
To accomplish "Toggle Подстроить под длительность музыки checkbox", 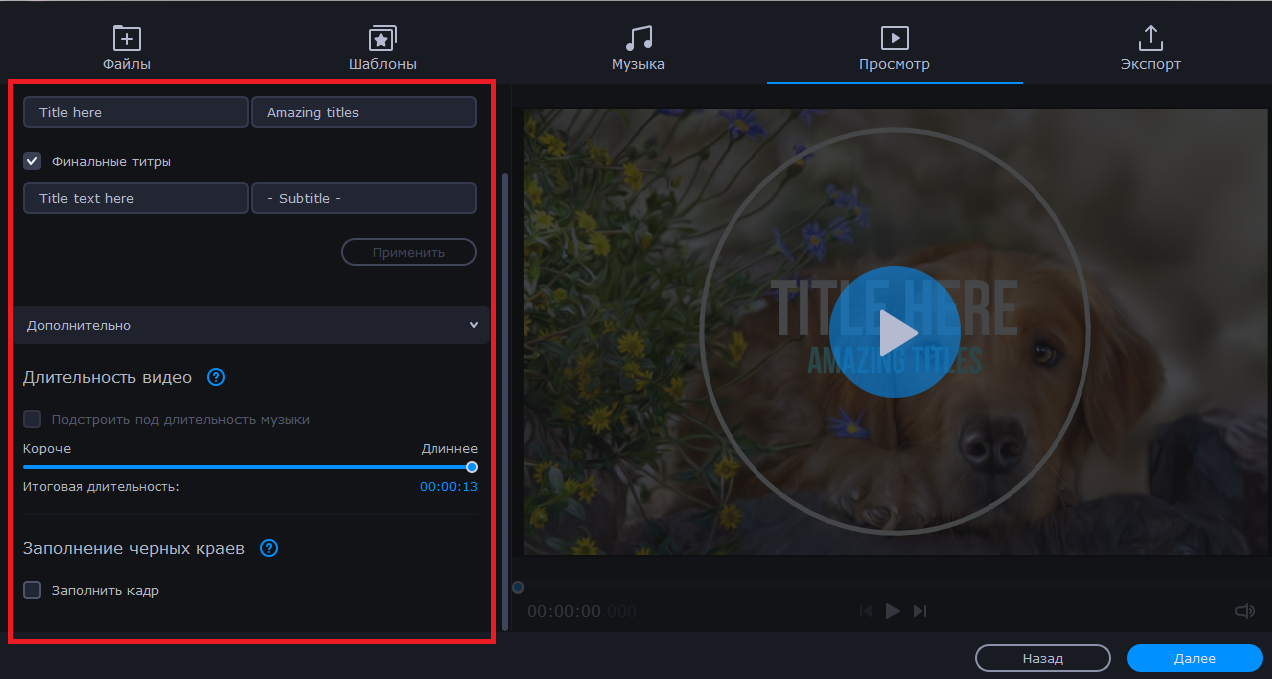I will pyautogui.click(x=33, y=419).
